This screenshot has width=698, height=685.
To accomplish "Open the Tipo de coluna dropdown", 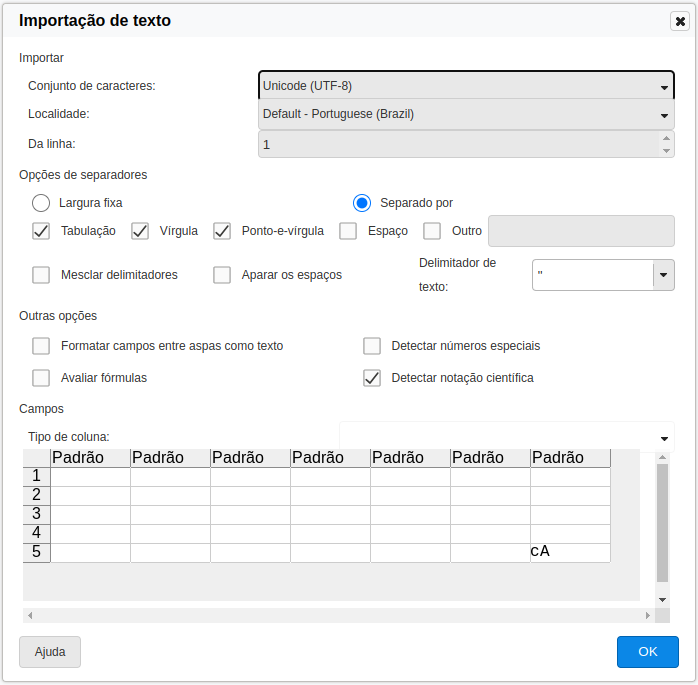I will coord(506,437).
